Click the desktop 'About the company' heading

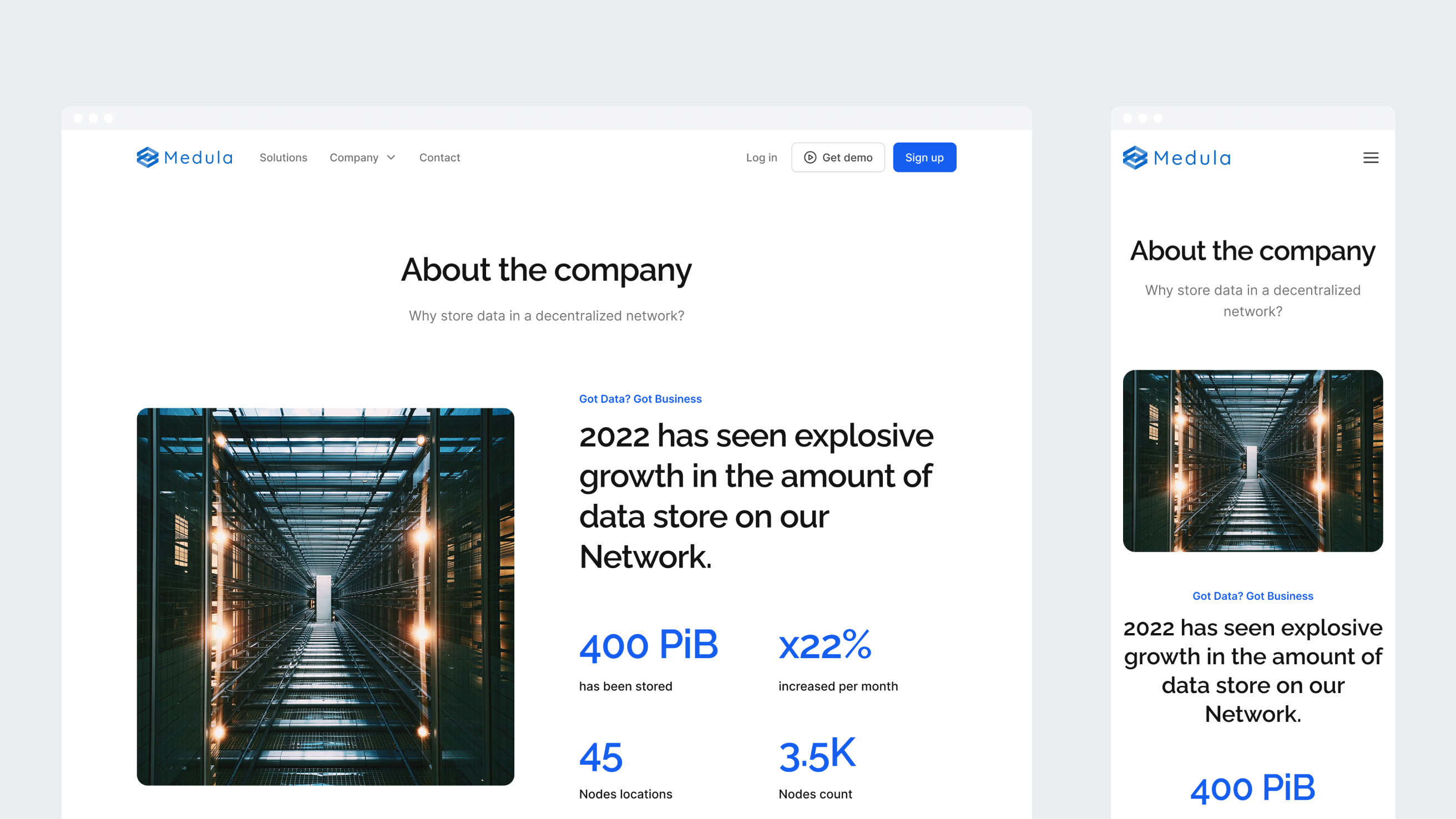tap(546, 270)
